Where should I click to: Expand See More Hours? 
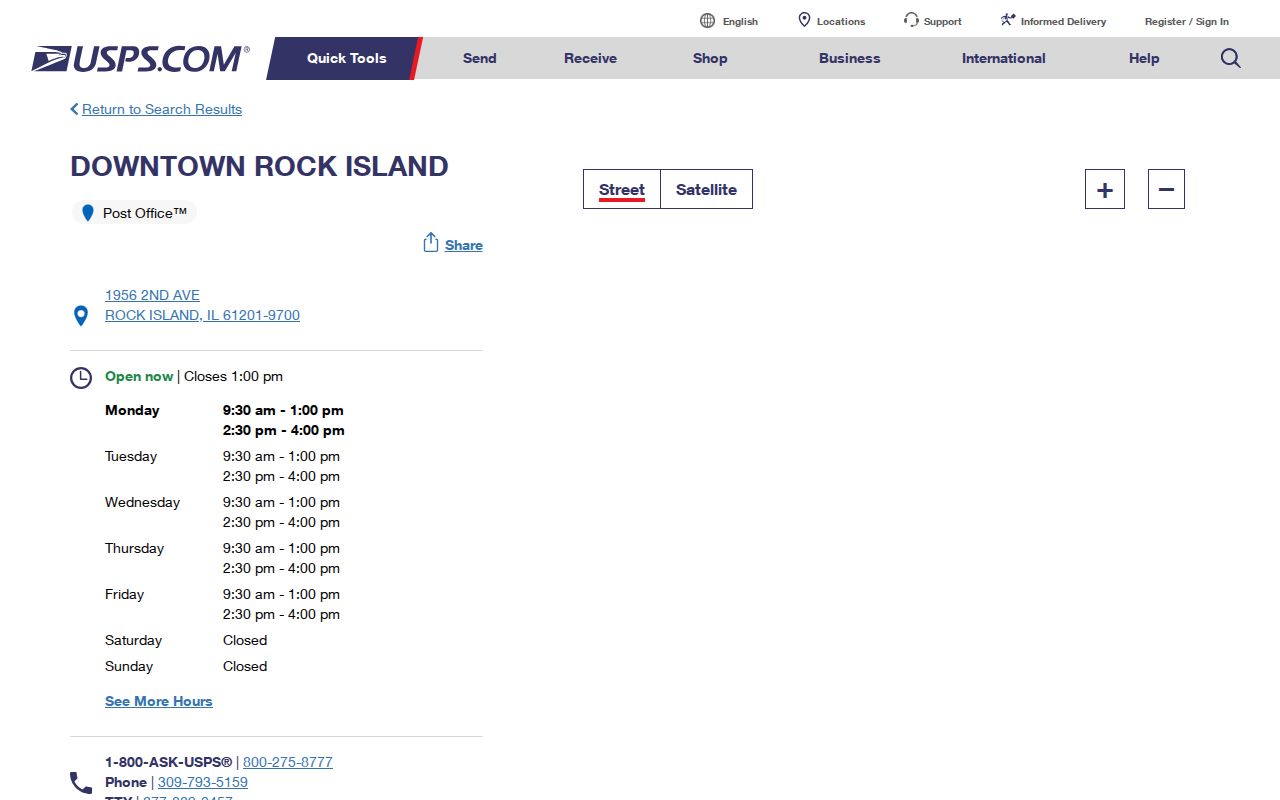point(159,701)
